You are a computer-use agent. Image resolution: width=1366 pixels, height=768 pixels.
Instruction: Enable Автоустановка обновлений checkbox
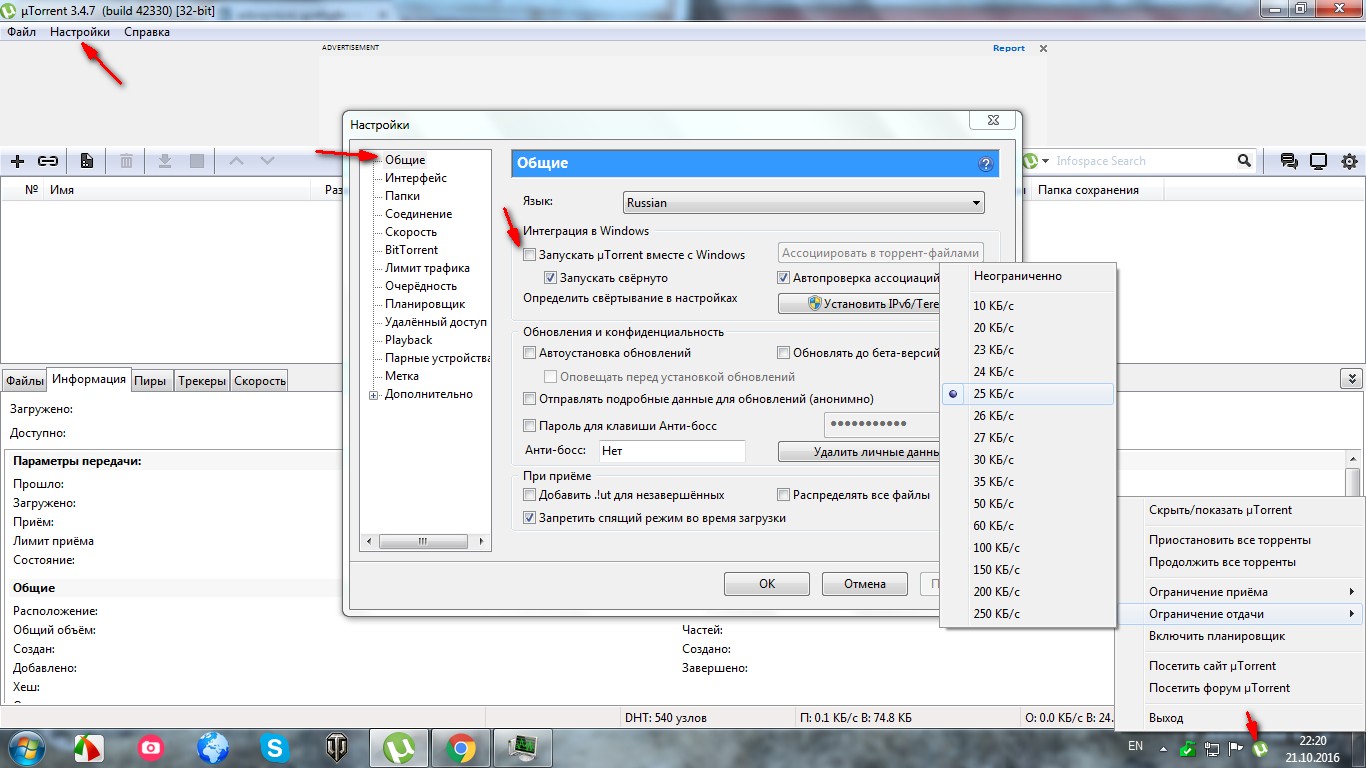[x=530, y=353]
